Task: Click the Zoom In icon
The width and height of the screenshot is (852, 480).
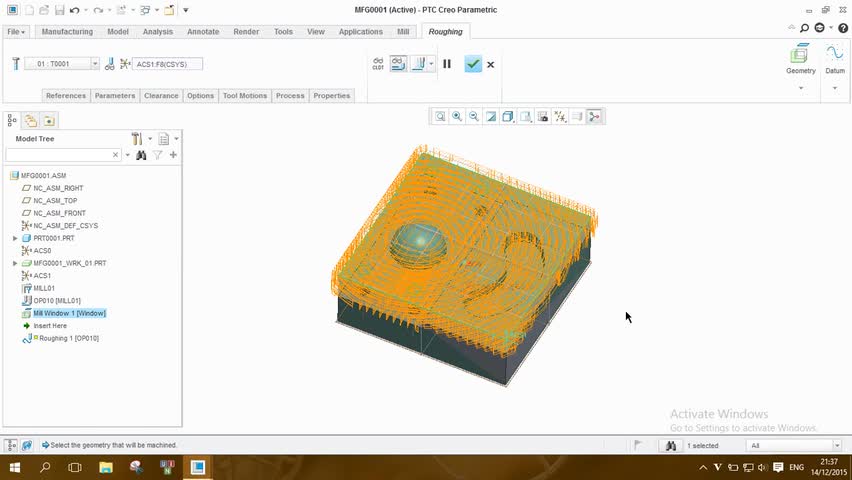Action: pos(457,116)
